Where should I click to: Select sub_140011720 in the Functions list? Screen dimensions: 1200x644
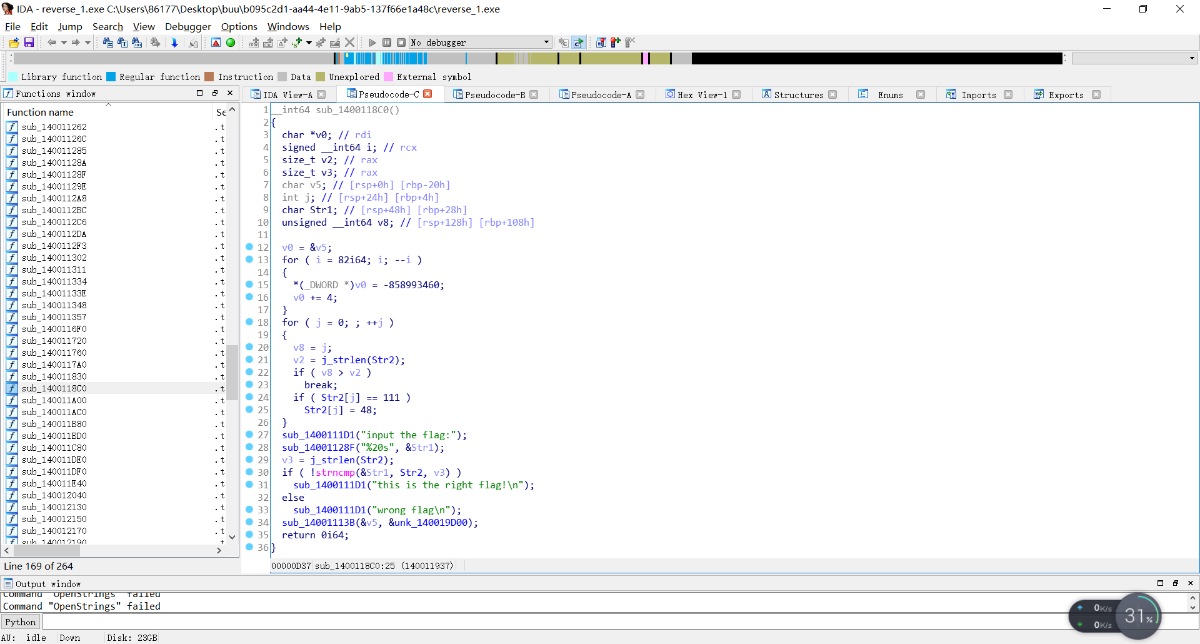[x=54, y=340]
